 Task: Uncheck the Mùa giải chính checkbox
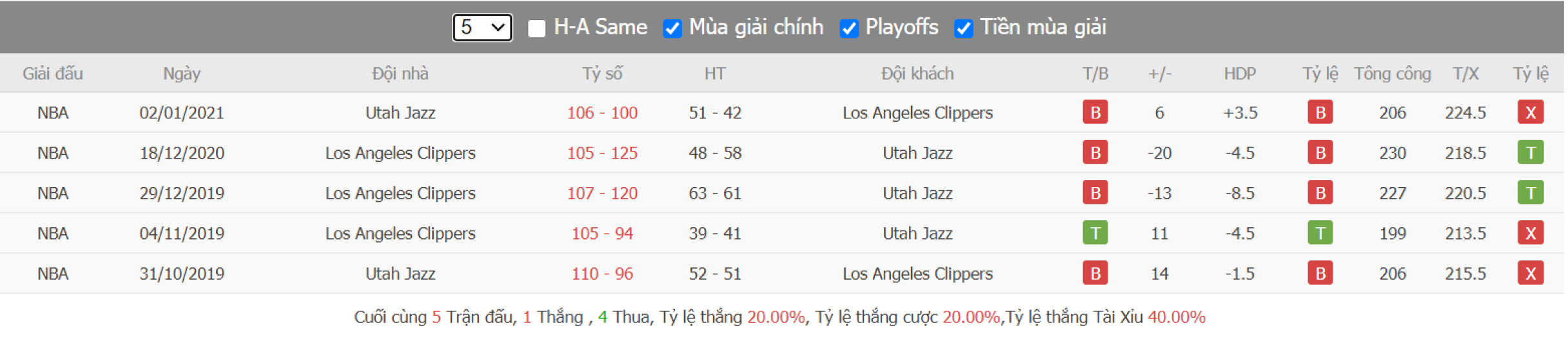point(672,28)
